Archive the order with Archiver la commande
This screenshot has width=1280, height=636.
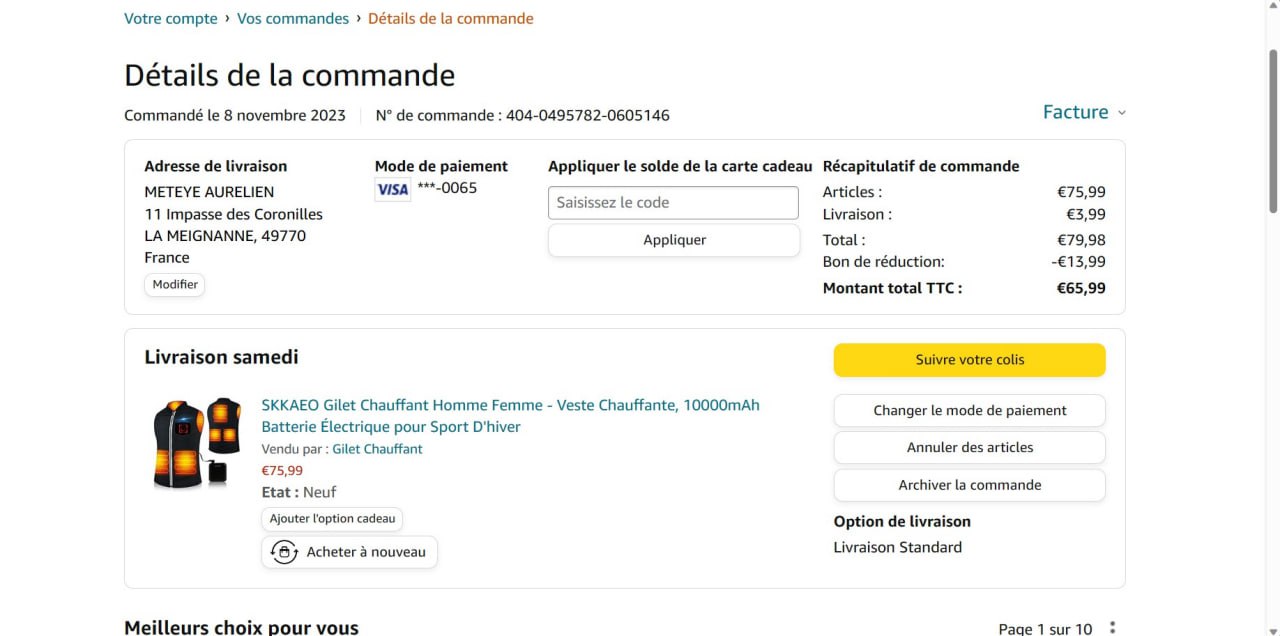[x=969, y=485]
